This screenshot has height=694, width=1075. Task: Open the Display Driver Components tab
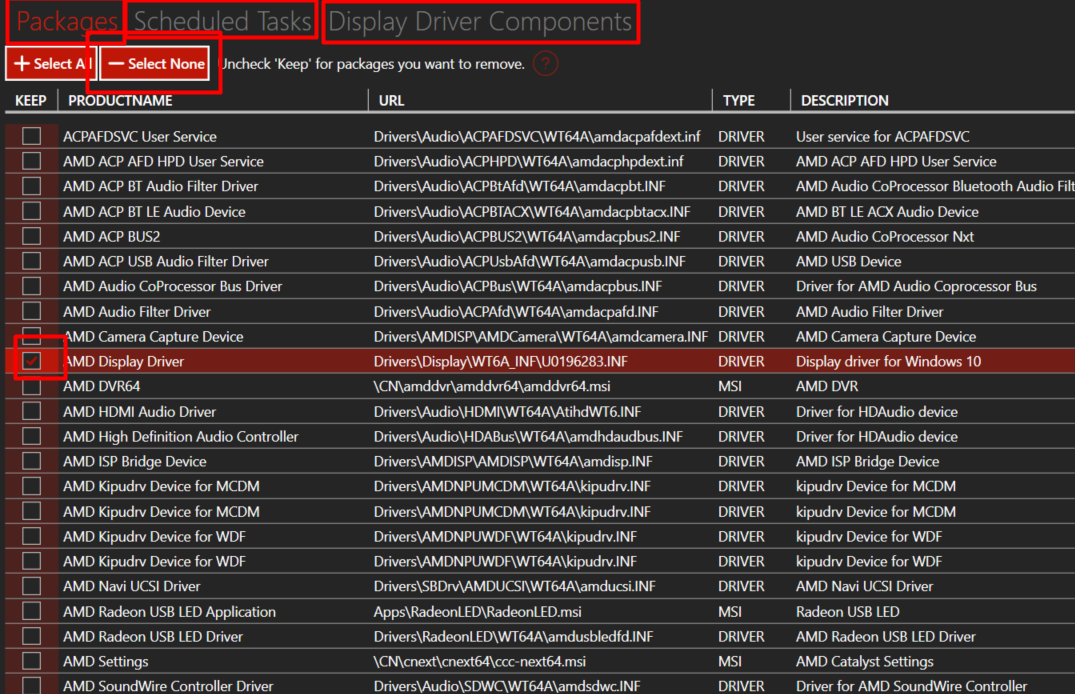pos(480,21)
